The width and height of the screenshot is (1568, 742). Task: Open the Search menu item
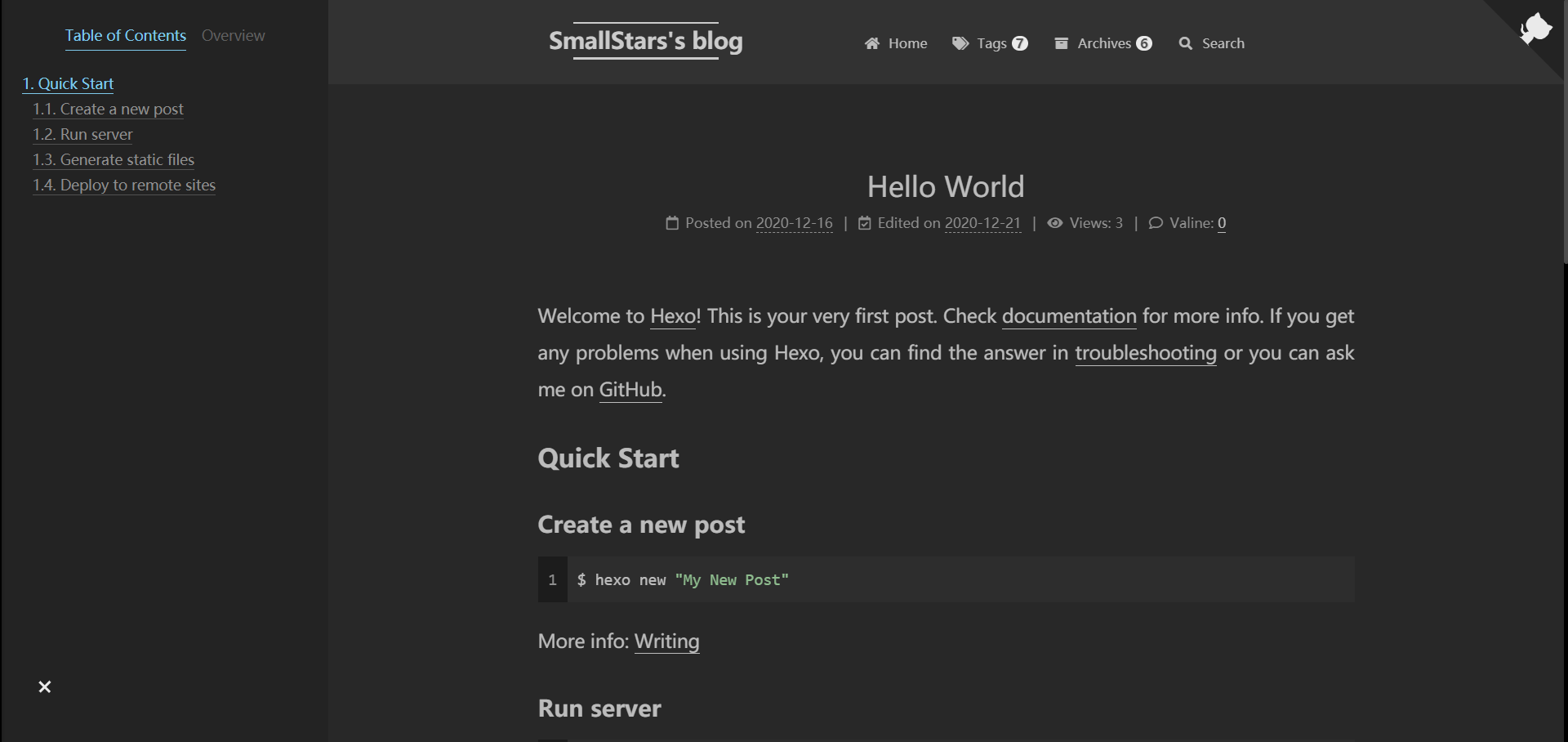[x=1212, y=43]
